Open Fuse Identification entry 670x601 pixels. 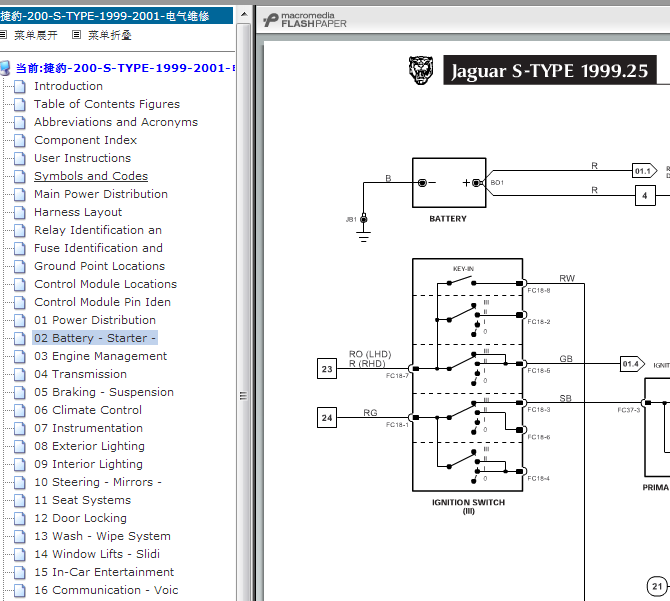98,248
